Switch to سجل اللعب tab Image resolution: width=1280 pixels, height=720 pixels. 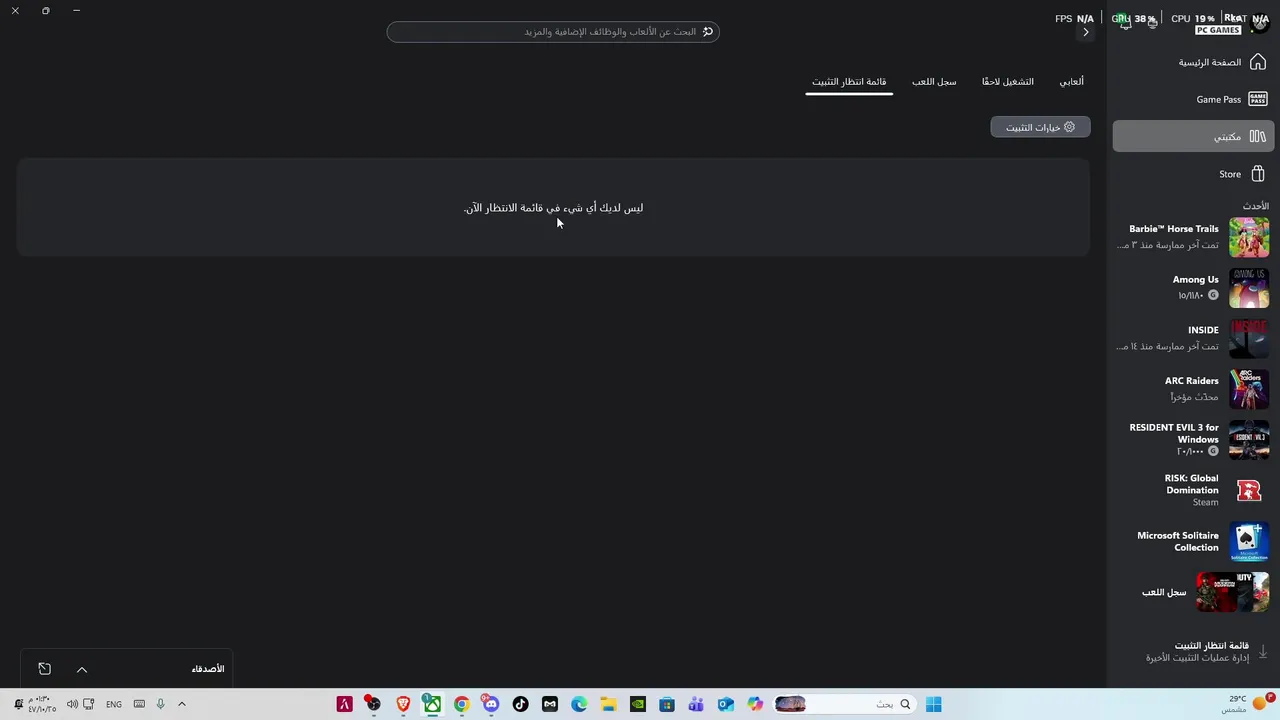[x=934, y=82]
